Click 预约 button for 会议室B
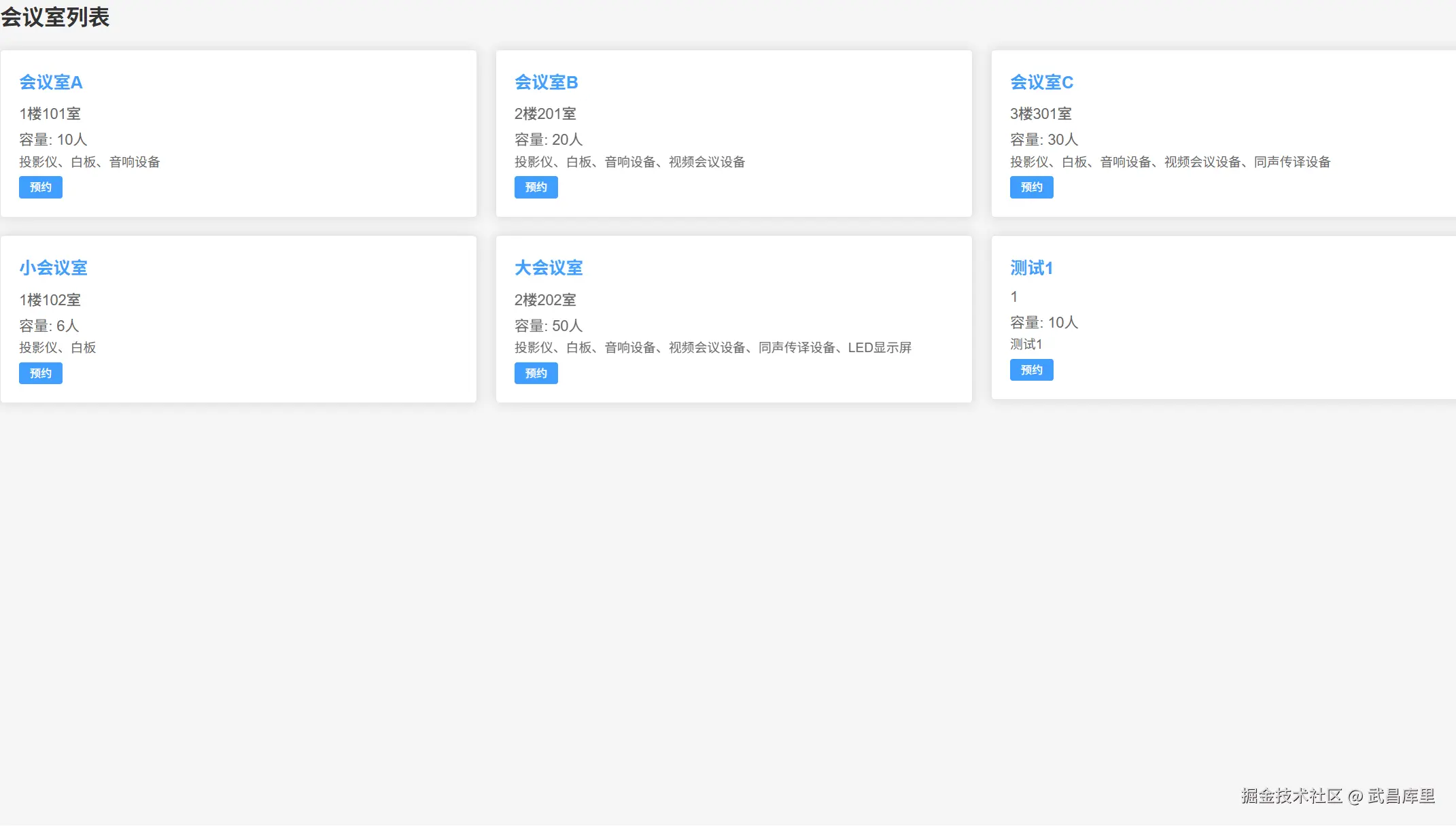Screen dimensions: 1456x826 tap(536, 188)
